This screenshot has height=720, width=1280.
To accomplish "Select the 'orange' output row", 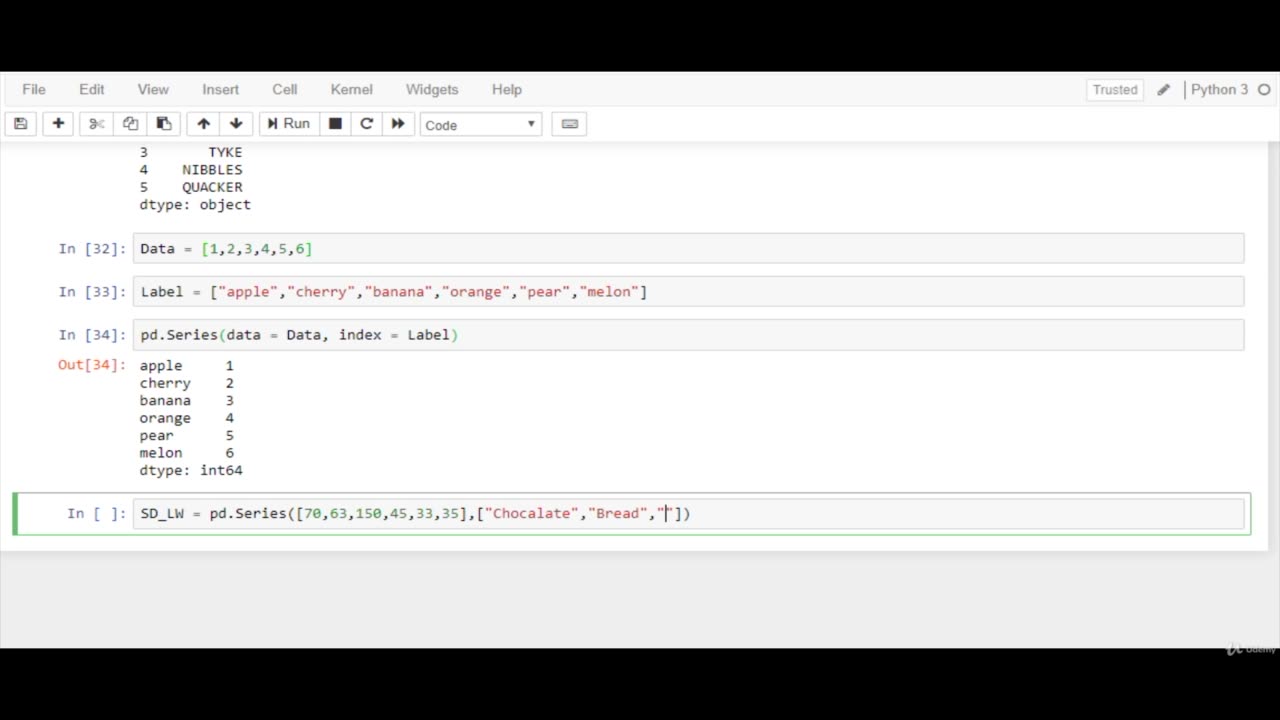I will coord(186,418).
